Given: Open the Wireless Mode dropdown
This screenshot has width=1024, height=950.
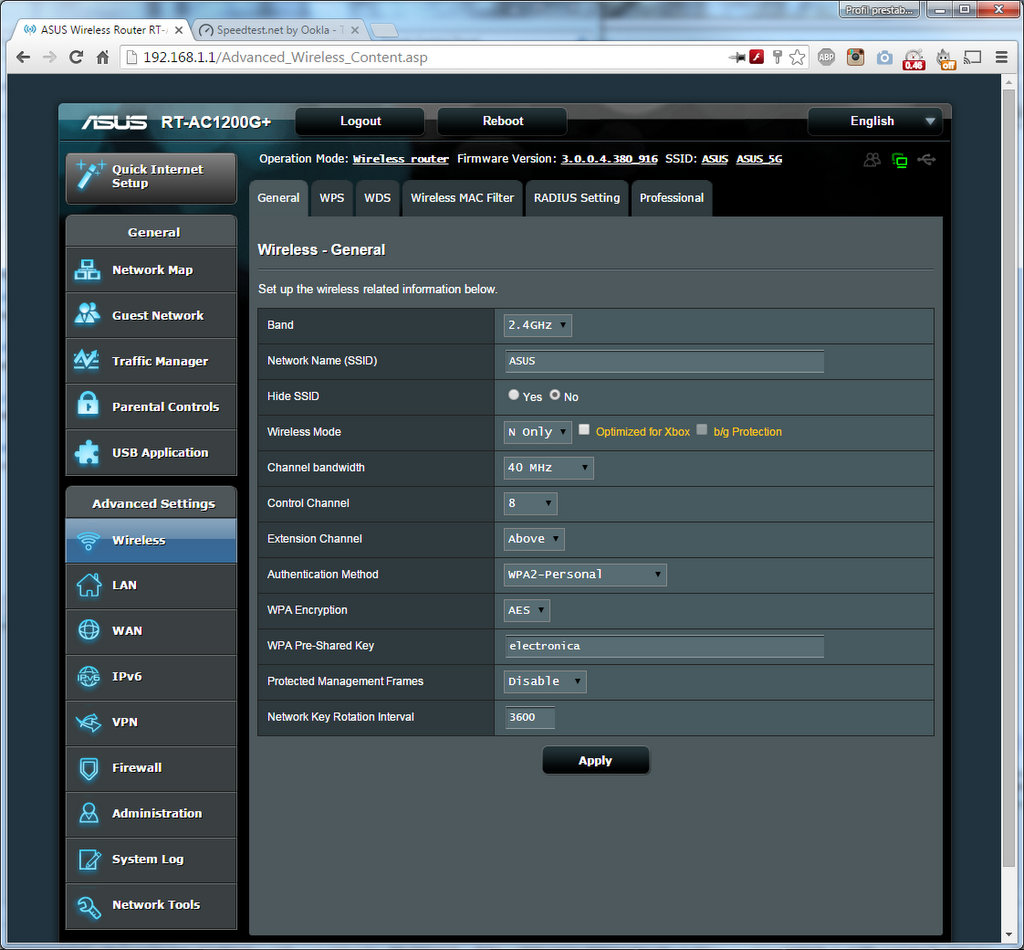Looking at the screenshot, I should click(x=537, y=432).
